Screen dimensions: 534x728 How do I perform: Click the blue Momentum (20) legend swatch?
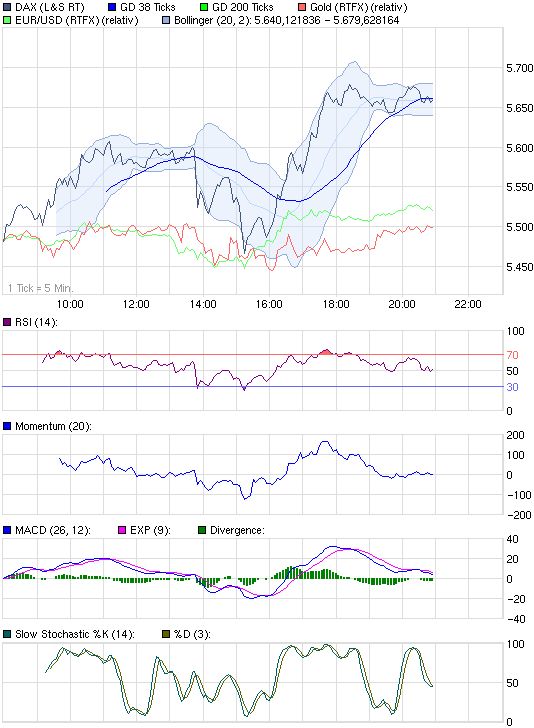click(7, 426)
